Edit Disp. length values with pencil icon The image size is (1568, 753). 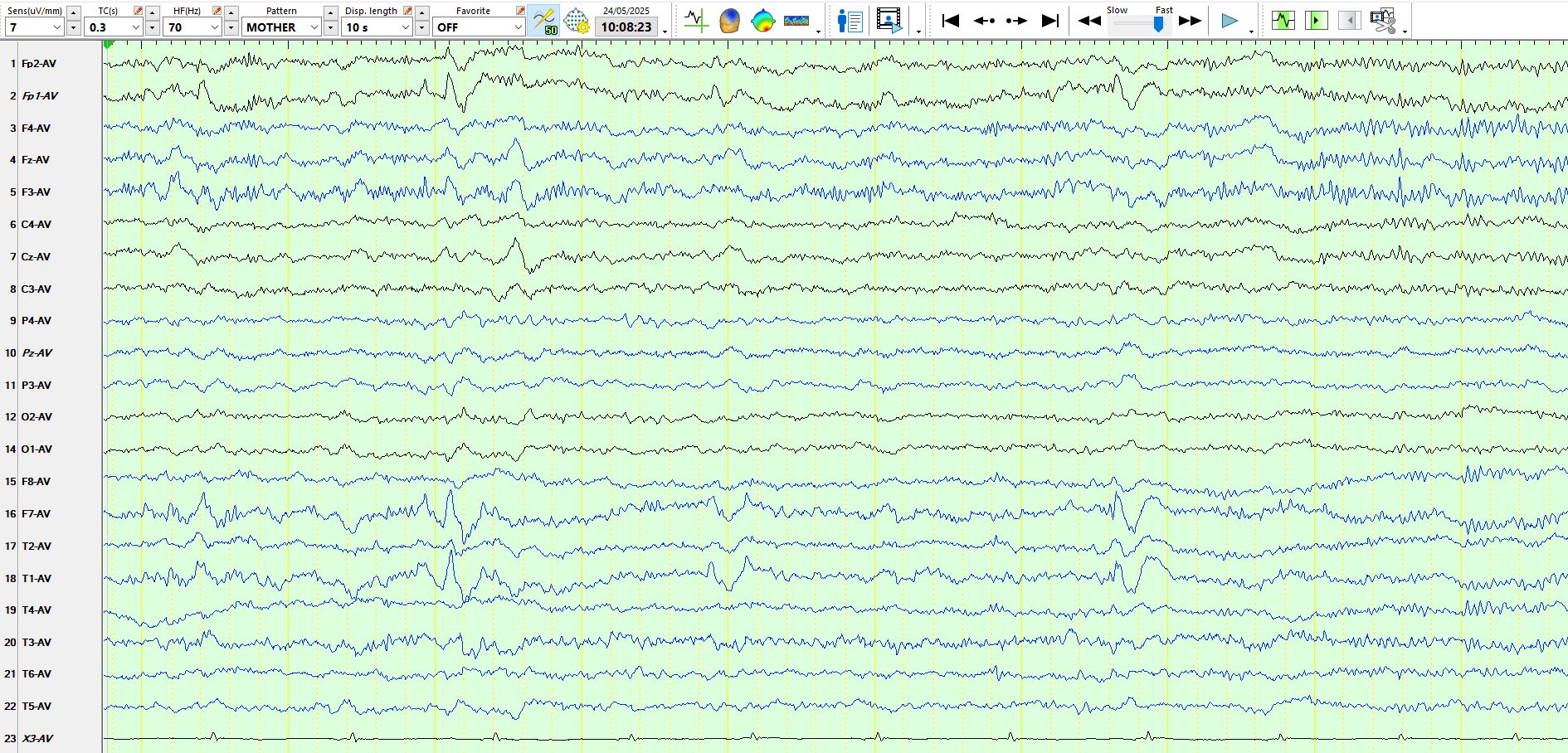click(407, 11)
